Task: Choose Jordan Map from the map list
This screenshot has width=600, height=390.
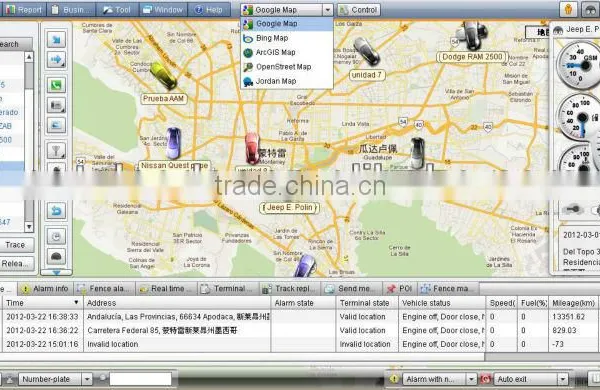Action: point(287,81)
